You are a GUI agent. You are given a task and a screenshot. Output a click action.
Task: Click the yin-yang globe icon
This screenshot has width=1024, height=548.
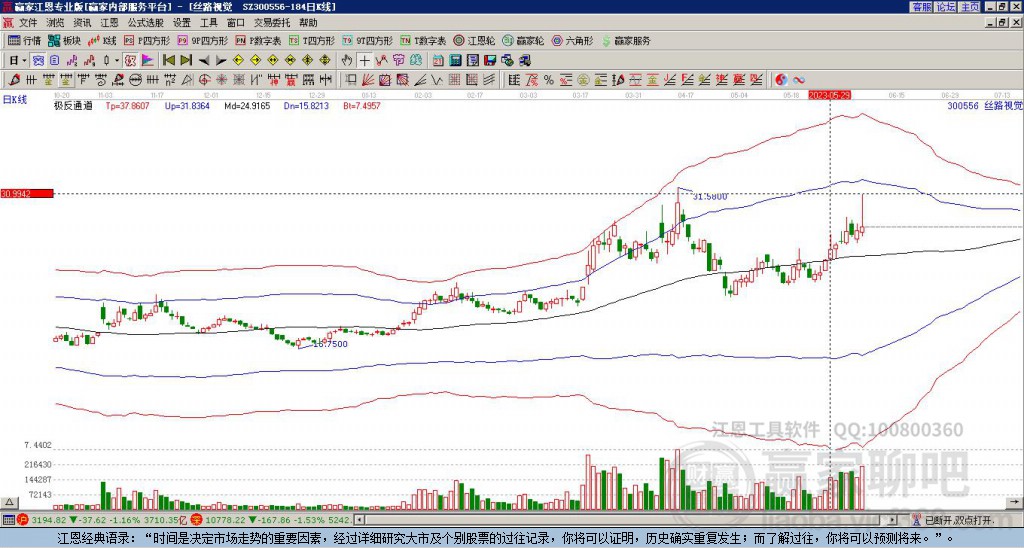coord(781,80)
